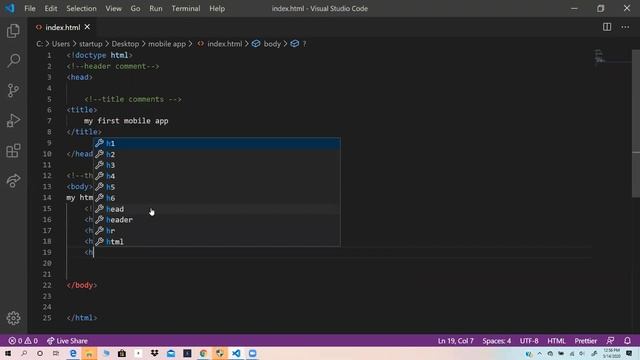Click system clock on the taskbar
The width and height of the screenshot is (640, 360).
[x=611, y=353]
